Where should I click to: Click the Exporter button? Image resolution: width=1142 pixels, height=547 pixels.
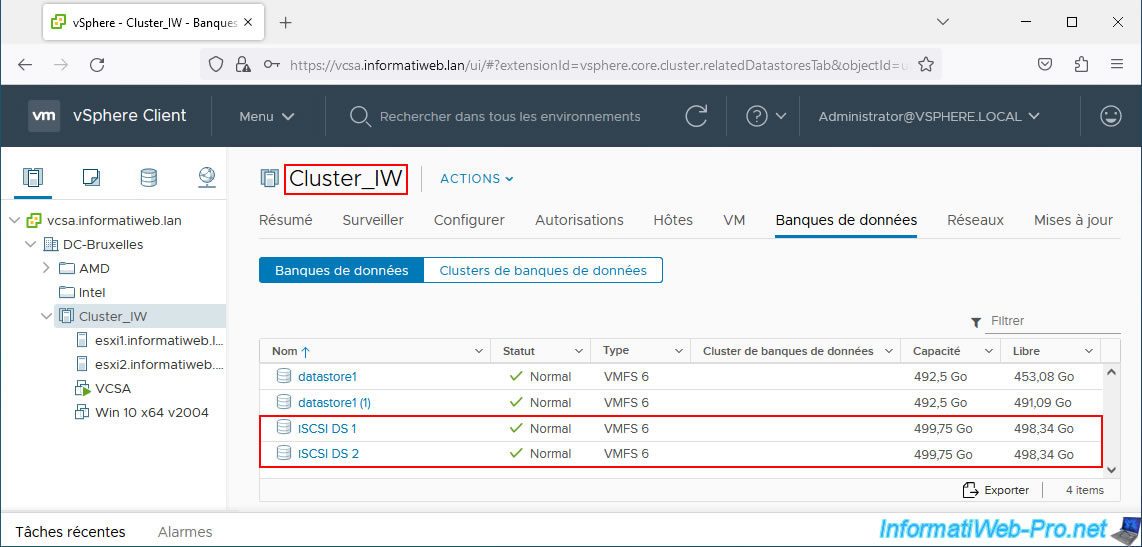pos(996,490)
